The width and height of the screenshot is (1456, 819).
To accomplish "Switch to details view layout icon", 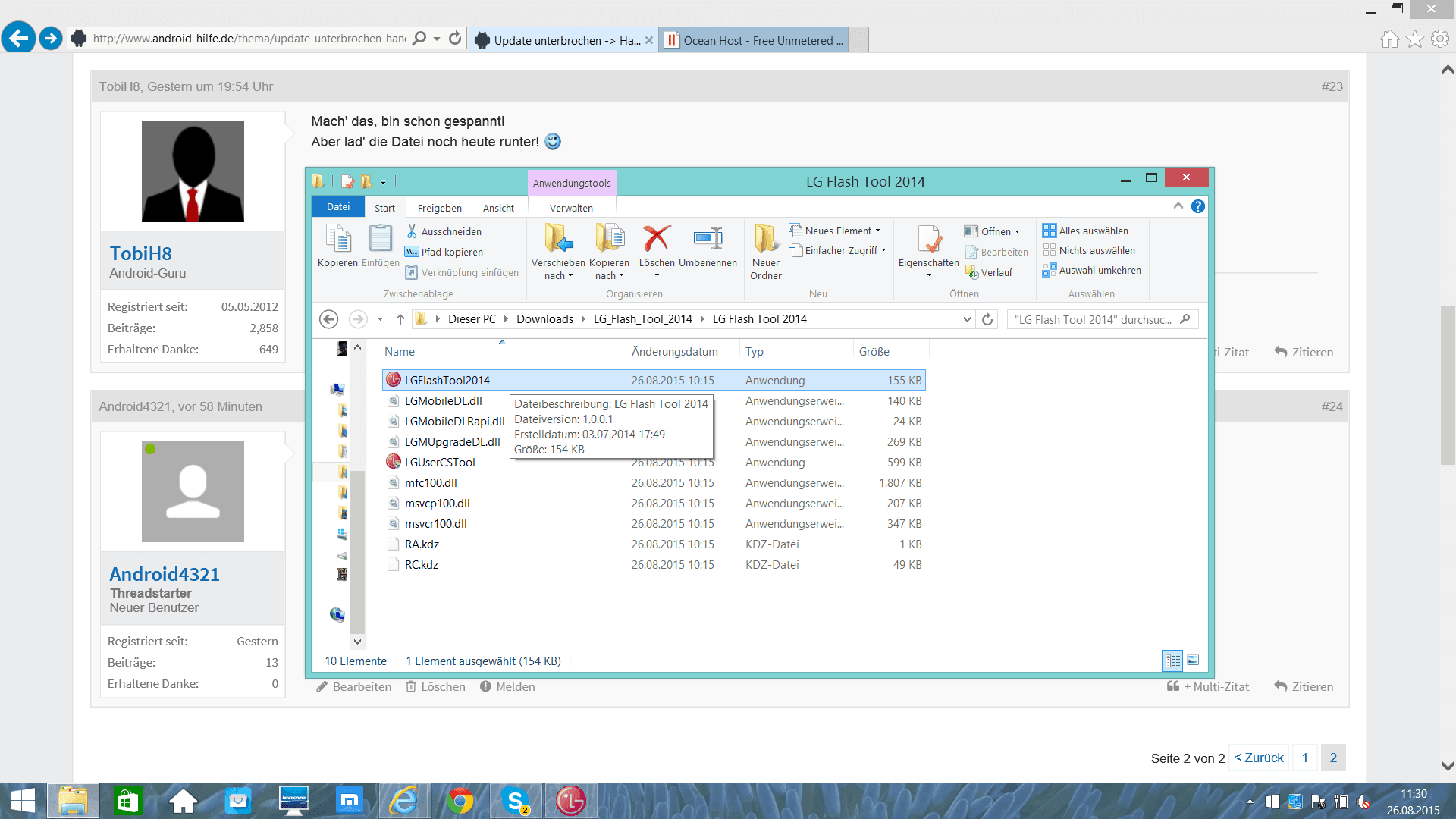I will pos(1172,661).
